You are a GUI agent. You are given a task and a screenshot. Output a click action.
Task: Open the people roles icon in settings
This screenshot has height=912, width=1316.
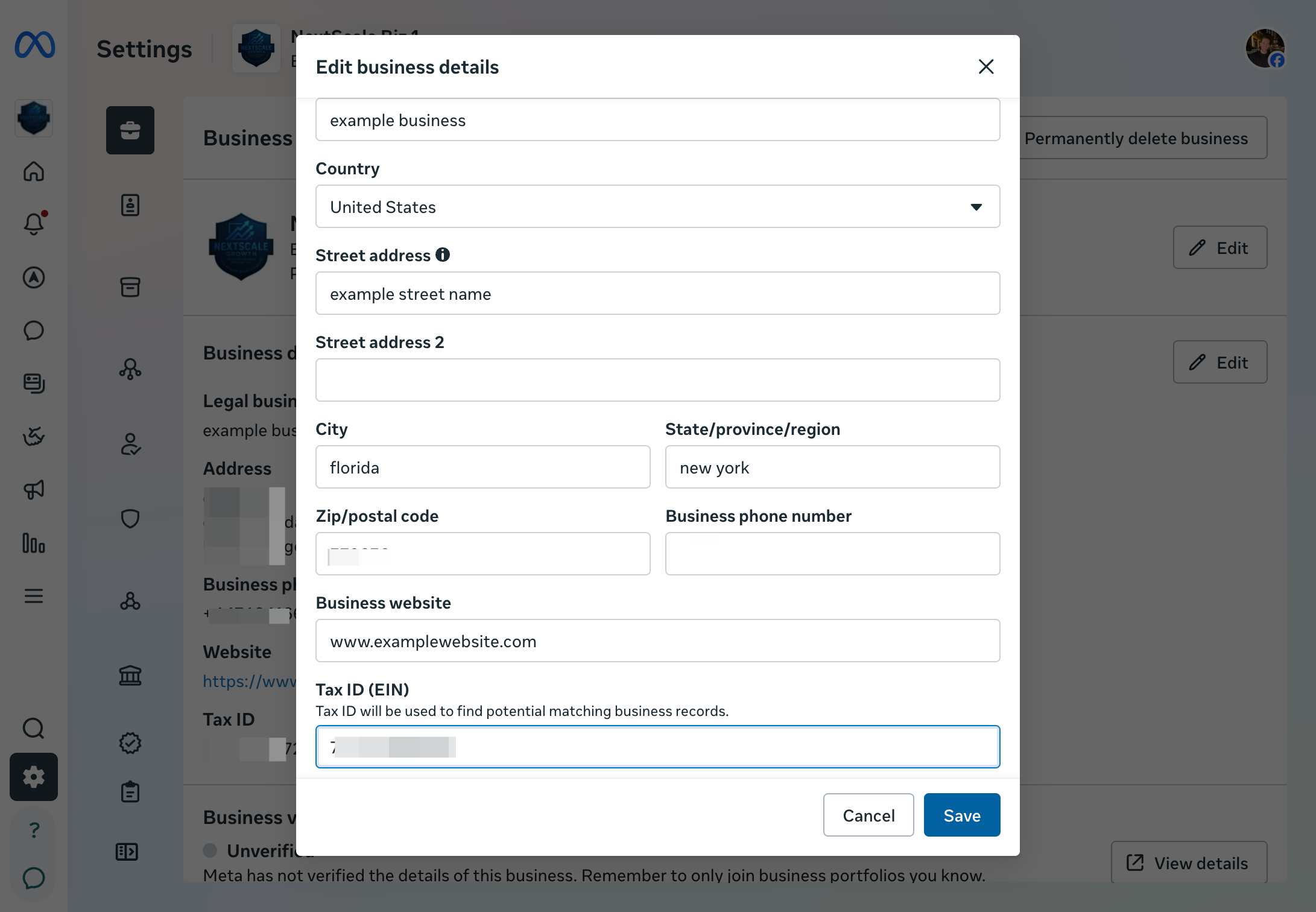tap(130, 444)
